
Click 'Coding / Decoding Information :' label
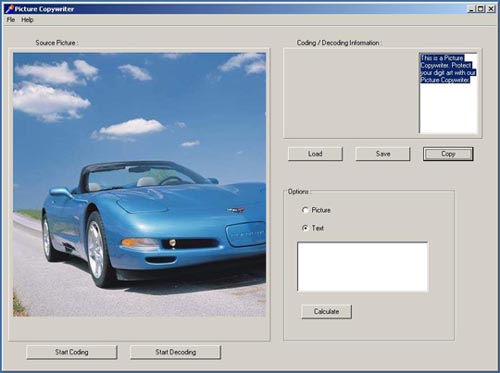coord(339,43)
